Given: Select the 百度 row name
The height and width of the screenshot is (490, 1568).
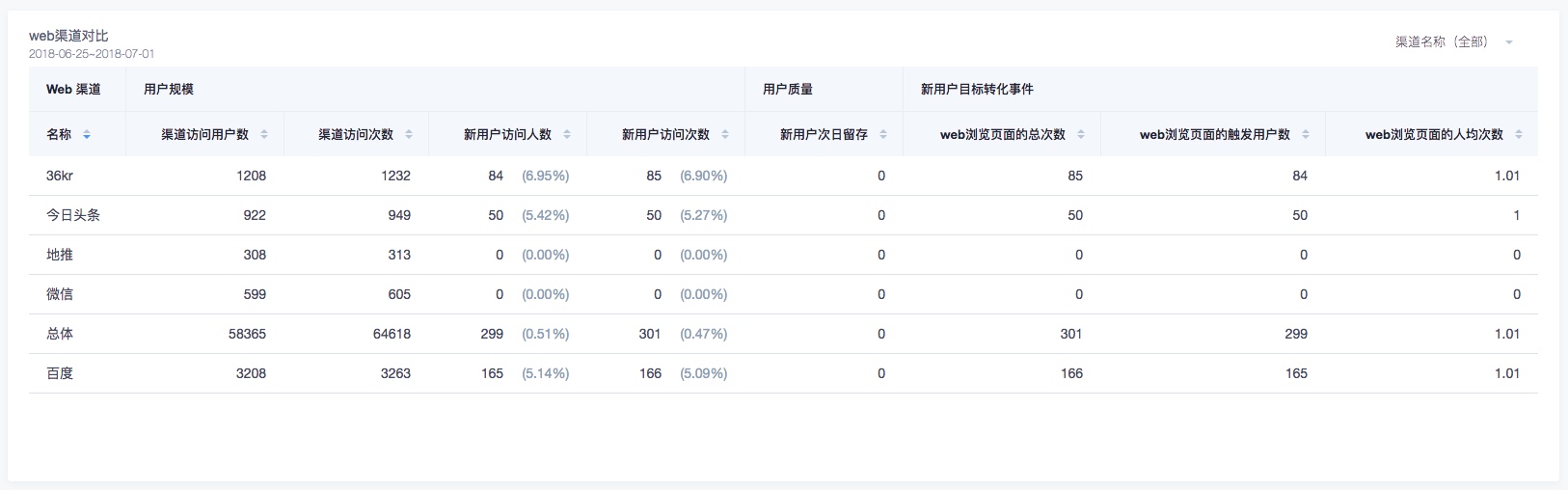Looking at the screenshot, I should click(60, 373).
